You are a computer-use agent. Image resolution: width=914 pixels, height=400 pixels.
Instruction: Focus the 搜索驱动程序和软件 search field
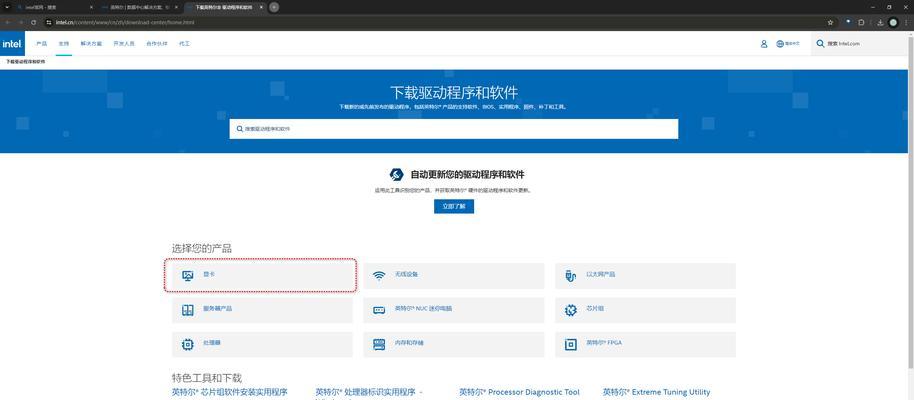[x=454, y=129]
